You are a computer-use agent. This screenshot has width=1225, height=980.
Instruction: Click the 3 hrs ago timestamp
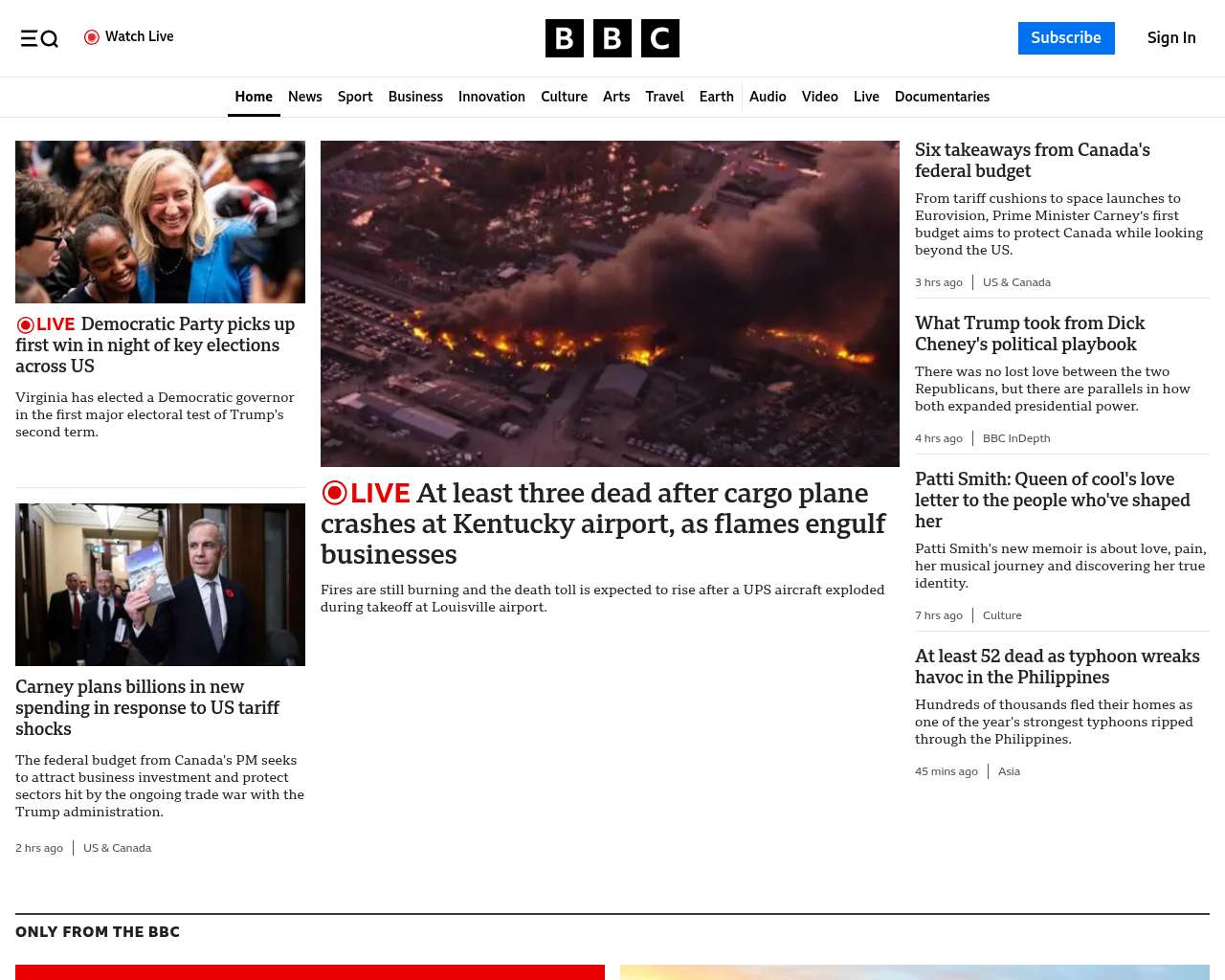click(x=939, y=282)
